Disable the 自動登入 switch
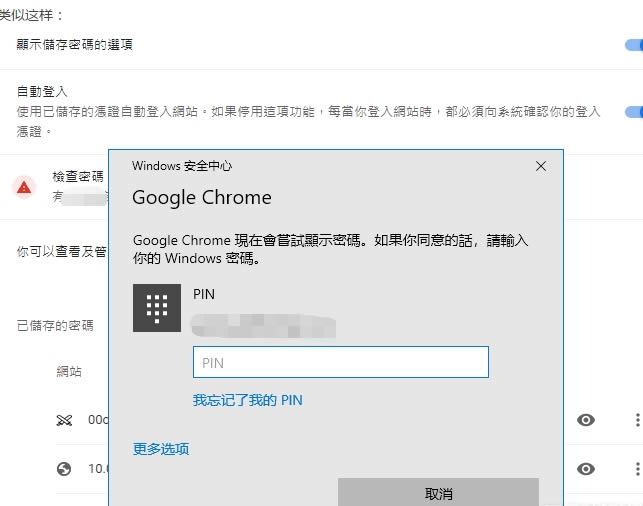The width and height of the screenshot is (643, 506). [632, 112]
